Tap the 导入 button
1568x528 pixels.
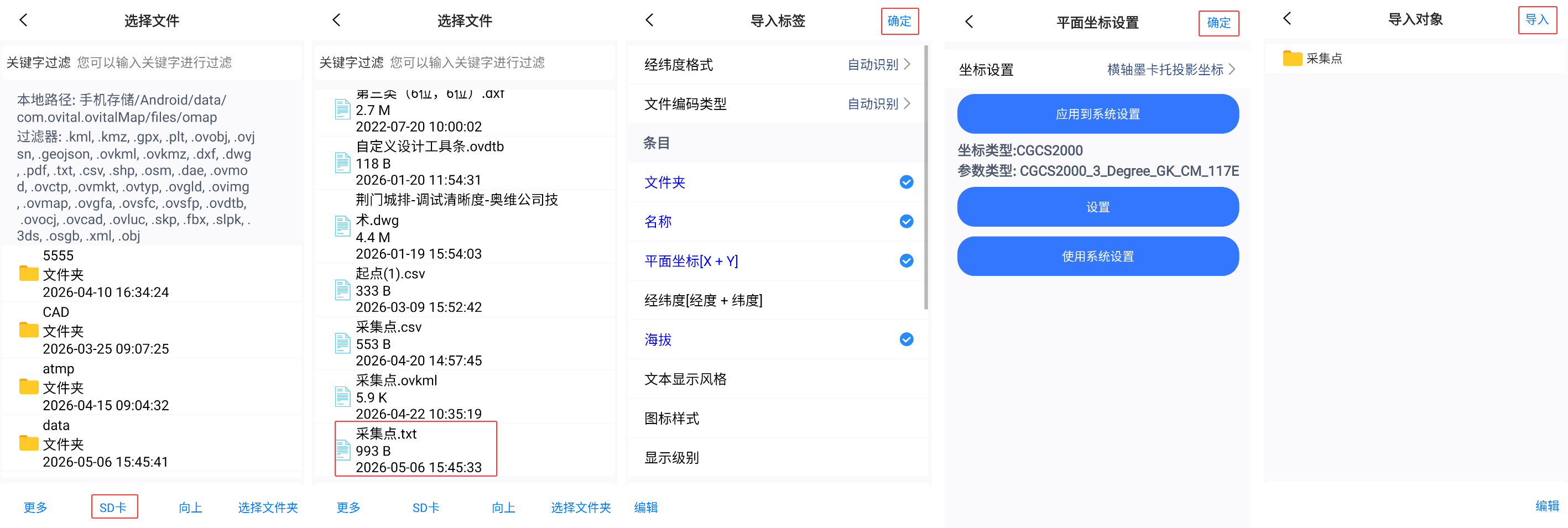pyautogui.click(x=1537, y=20)
